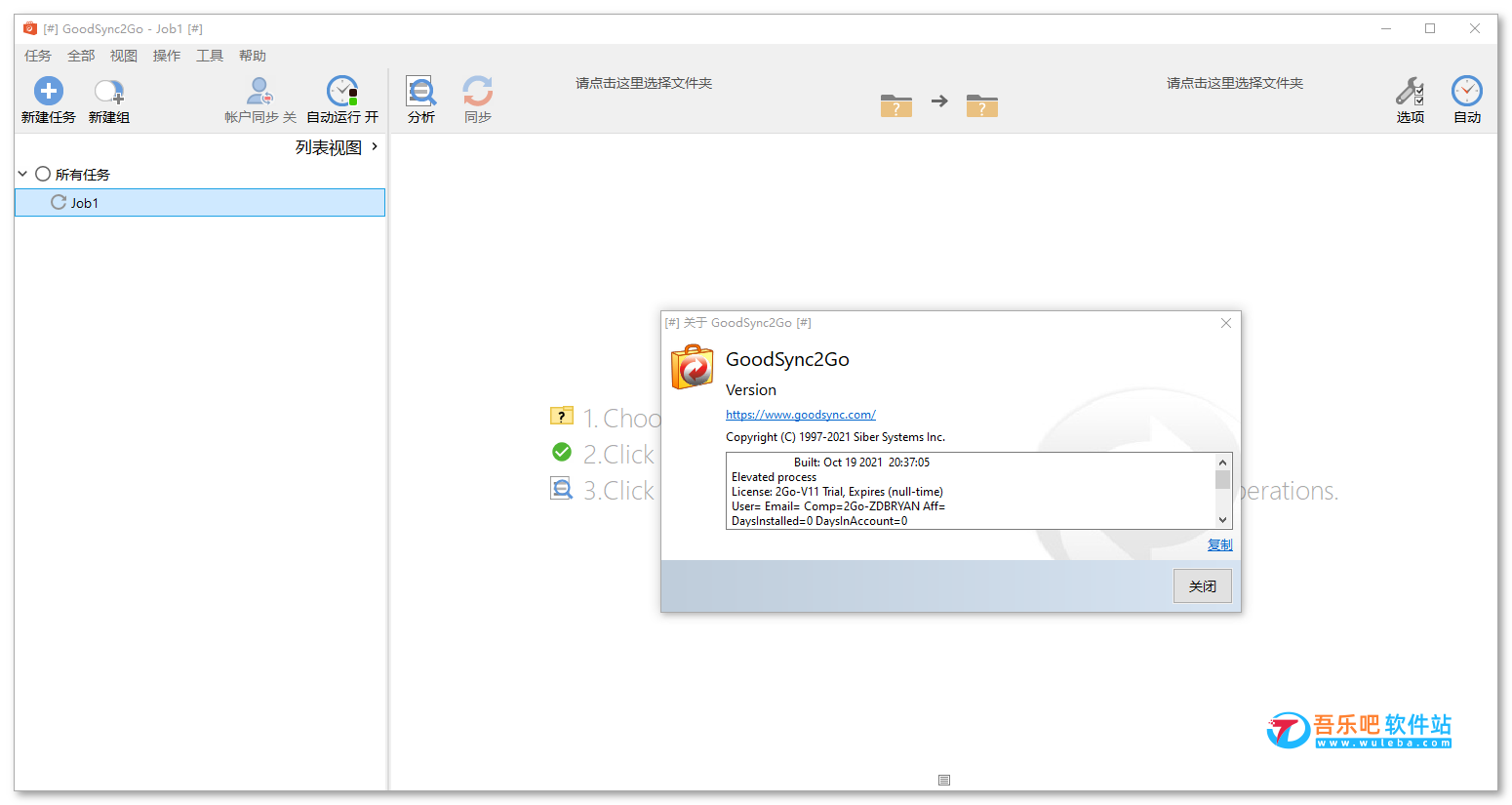Click GoodSync2Go briefcase logo in dialog

click(x=693, y=367)
